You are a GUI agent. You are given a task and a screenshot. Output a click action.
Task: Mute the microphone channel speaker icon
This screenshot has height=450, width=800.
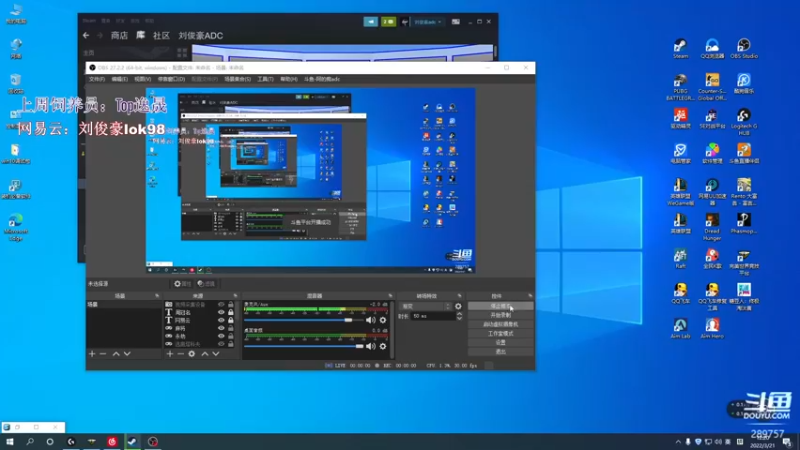[370, 320]
